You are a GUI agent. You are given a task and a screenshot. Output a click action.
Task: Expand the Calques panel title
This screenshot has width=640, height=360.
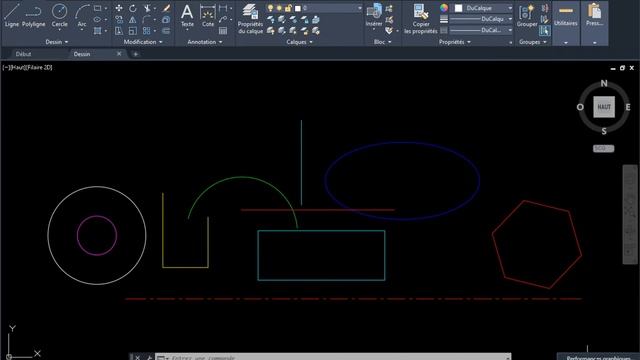point(299,42)
